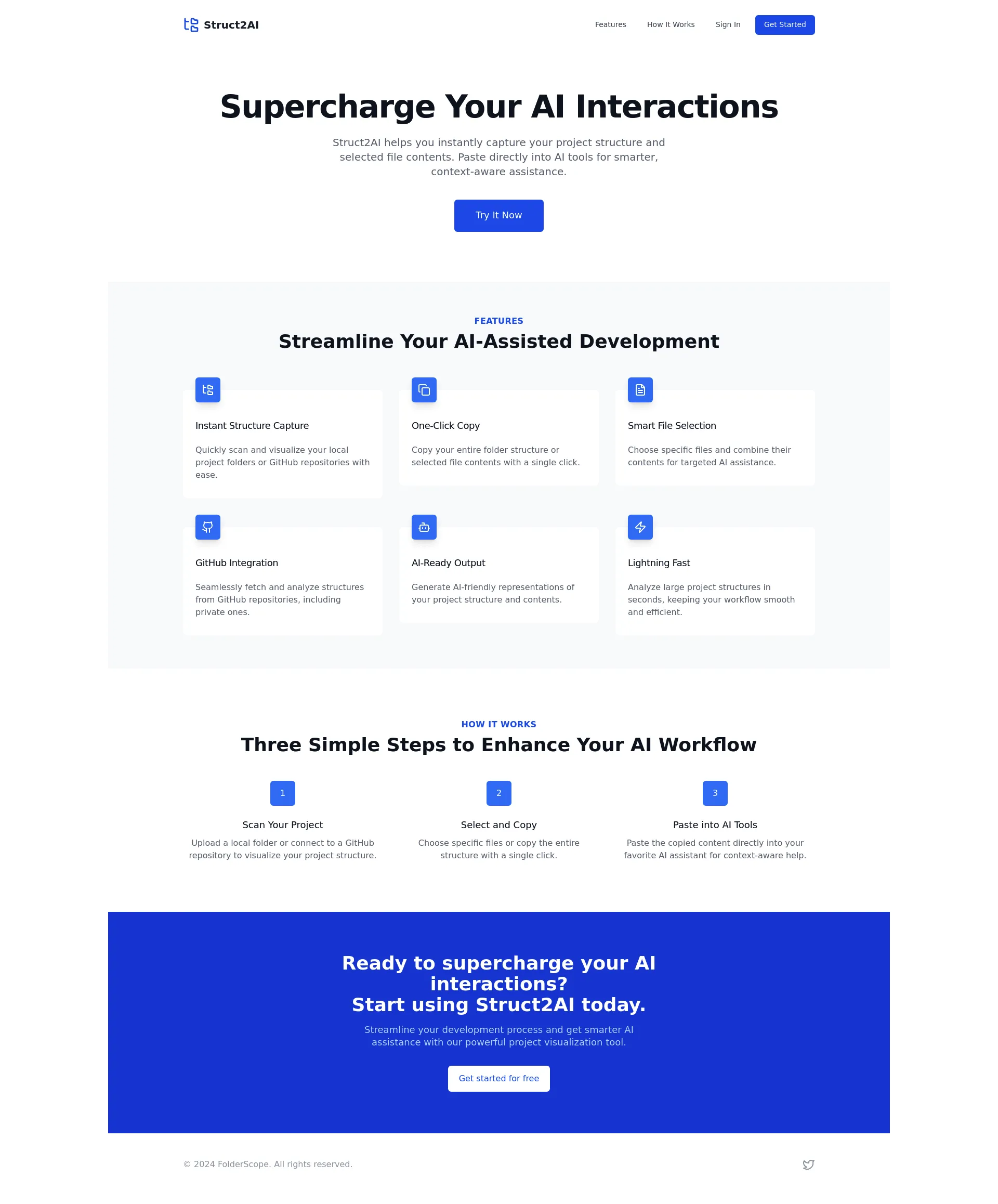This screenshot has width=998, height=1204.
Task: Click the Instant Structure Capture feature icon
Action: (207, 389)
